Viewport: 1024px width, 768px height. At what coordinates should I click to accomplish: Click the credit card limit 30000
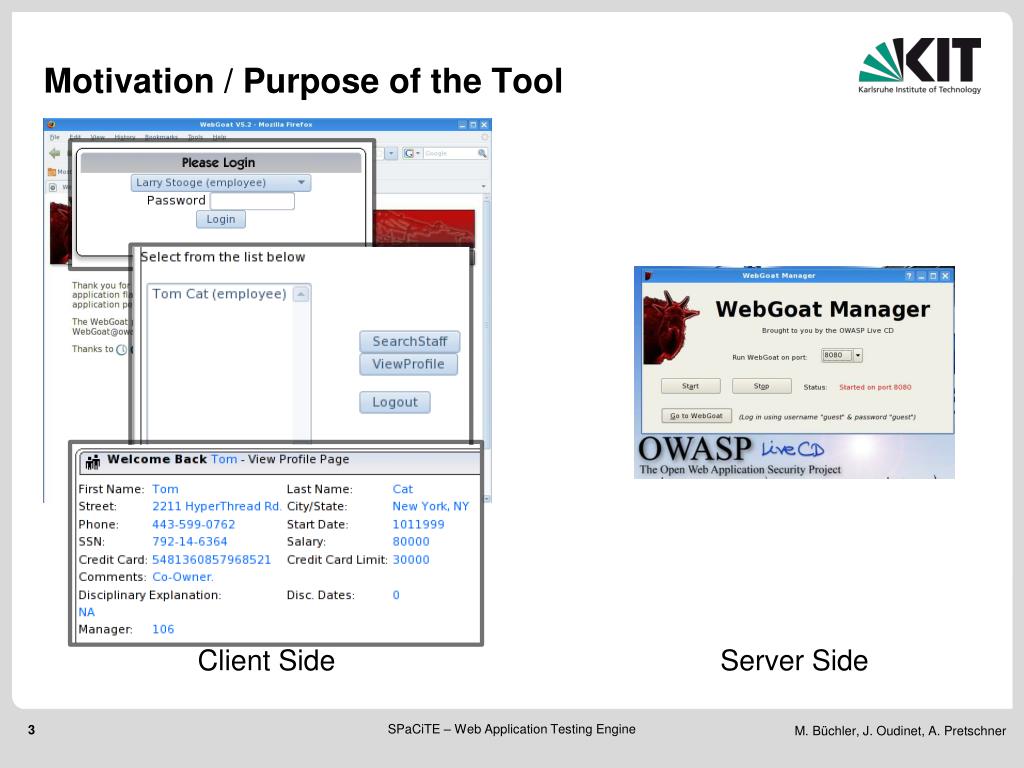[411, 560]
